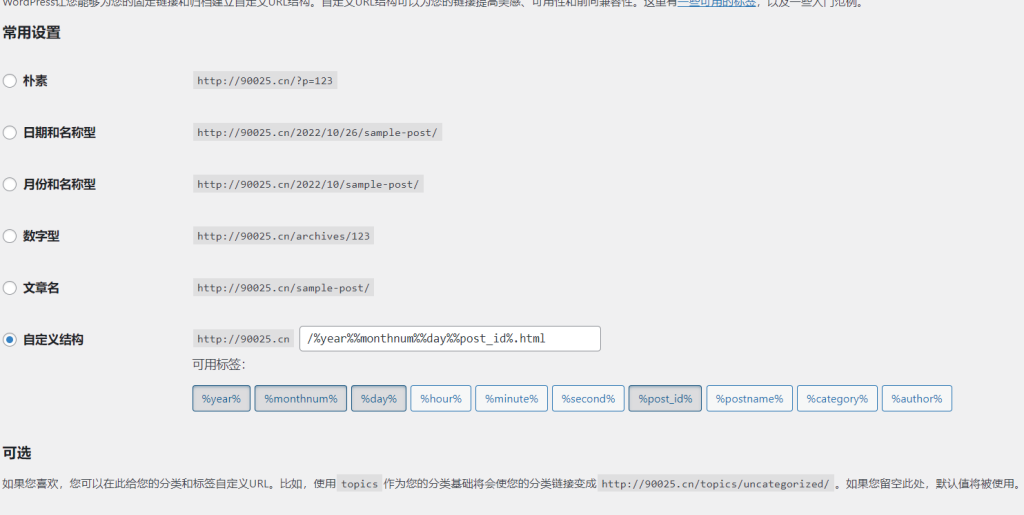Choose the 日期和名称型 permalink option
Viewport: 1024px width, 515px height.
pos(10,133)
